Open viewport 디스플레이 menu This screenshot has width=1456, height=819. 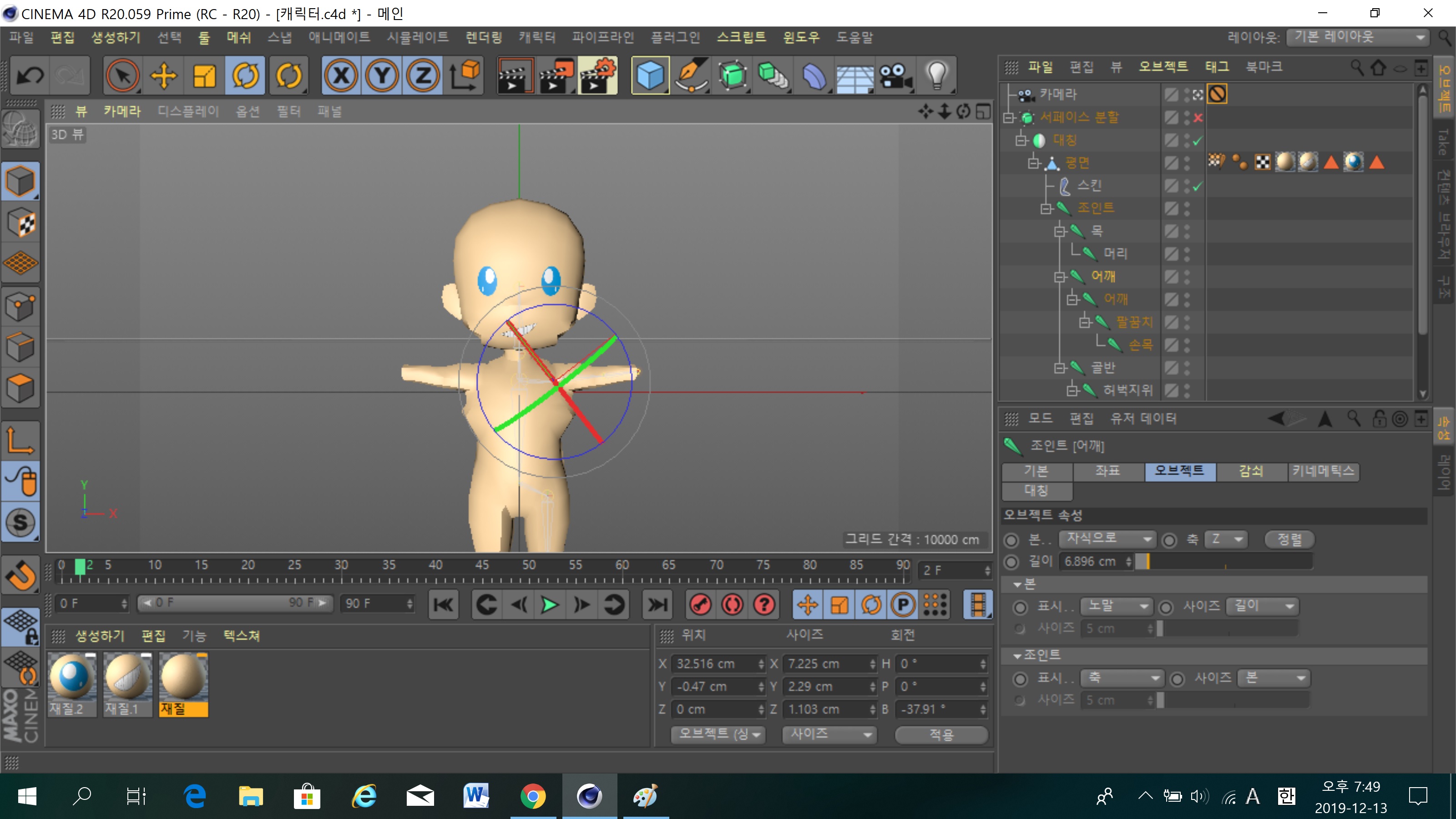[x=188, y=111]
